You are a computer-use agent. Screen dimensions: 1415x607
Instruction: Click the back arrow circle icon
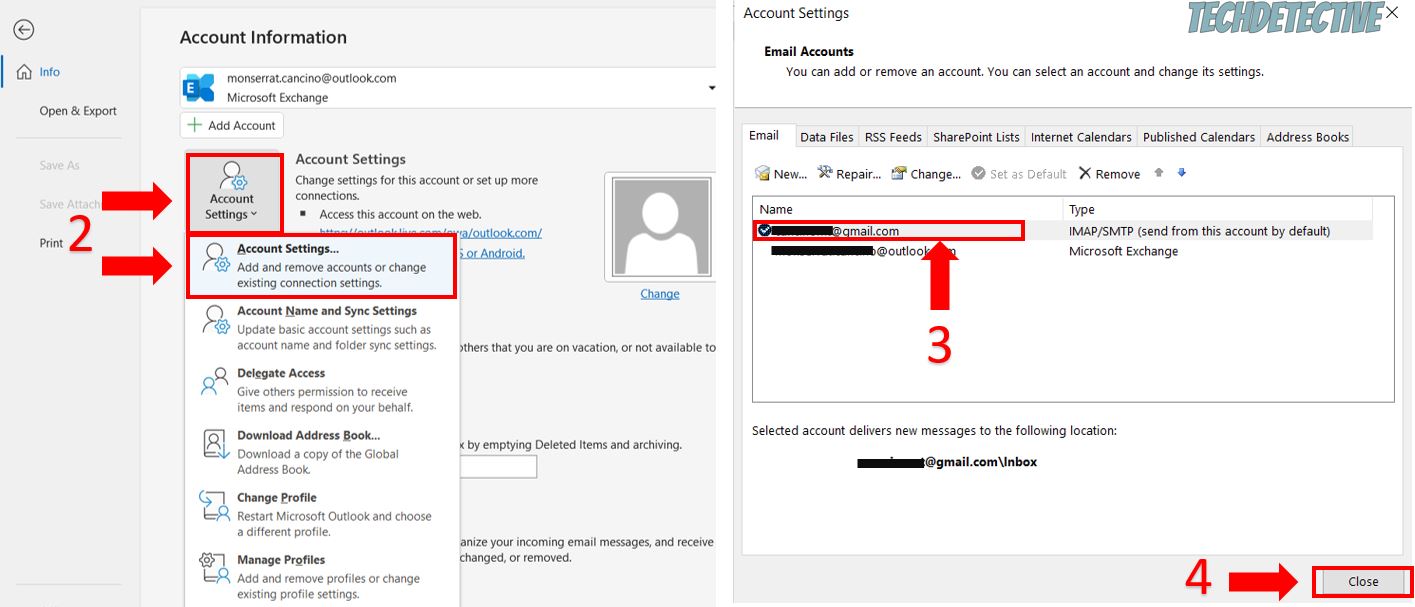coord(23,30)
